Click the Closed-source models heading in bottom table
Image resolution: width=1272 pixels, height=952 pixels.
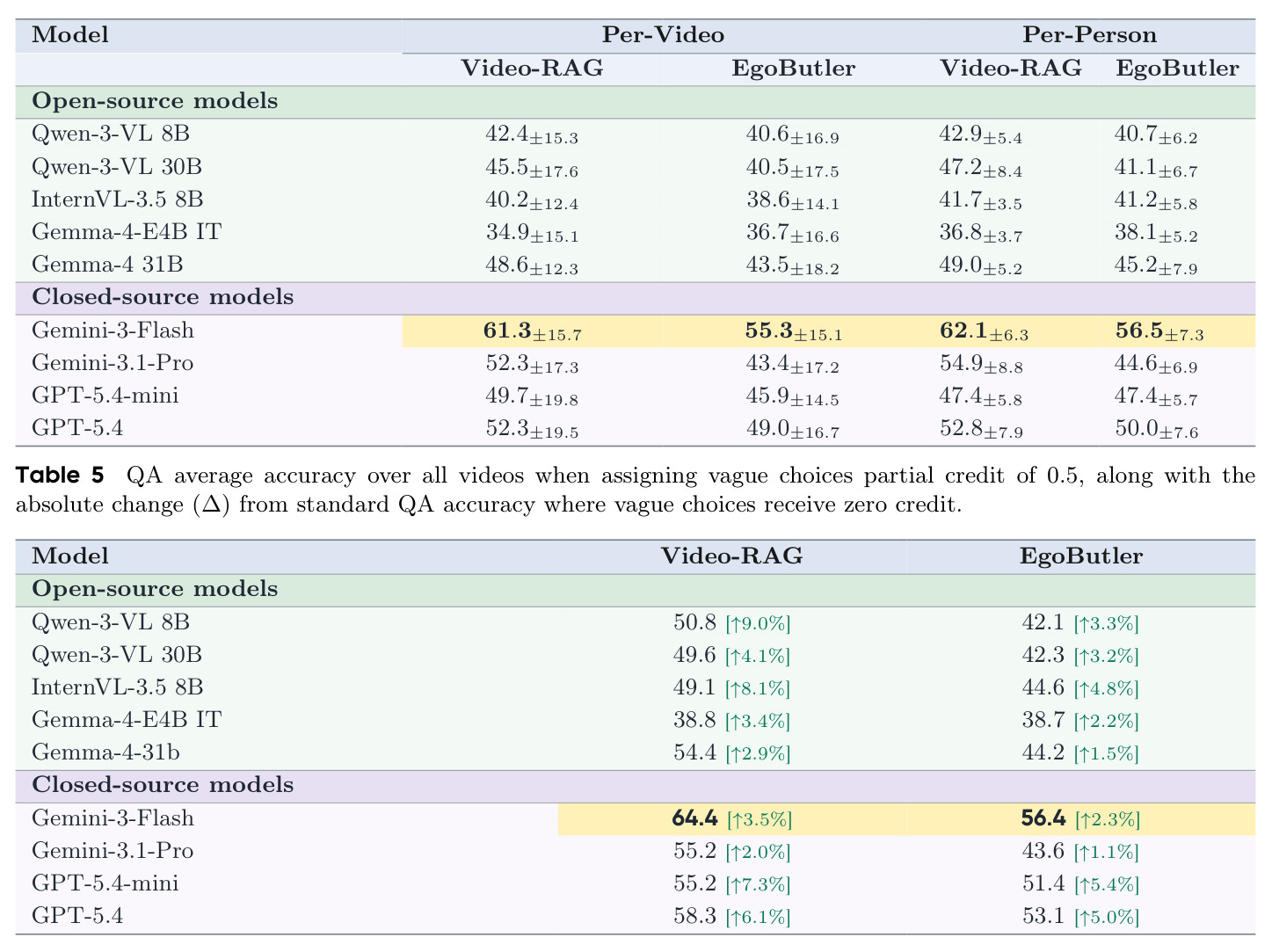[163, 785]
